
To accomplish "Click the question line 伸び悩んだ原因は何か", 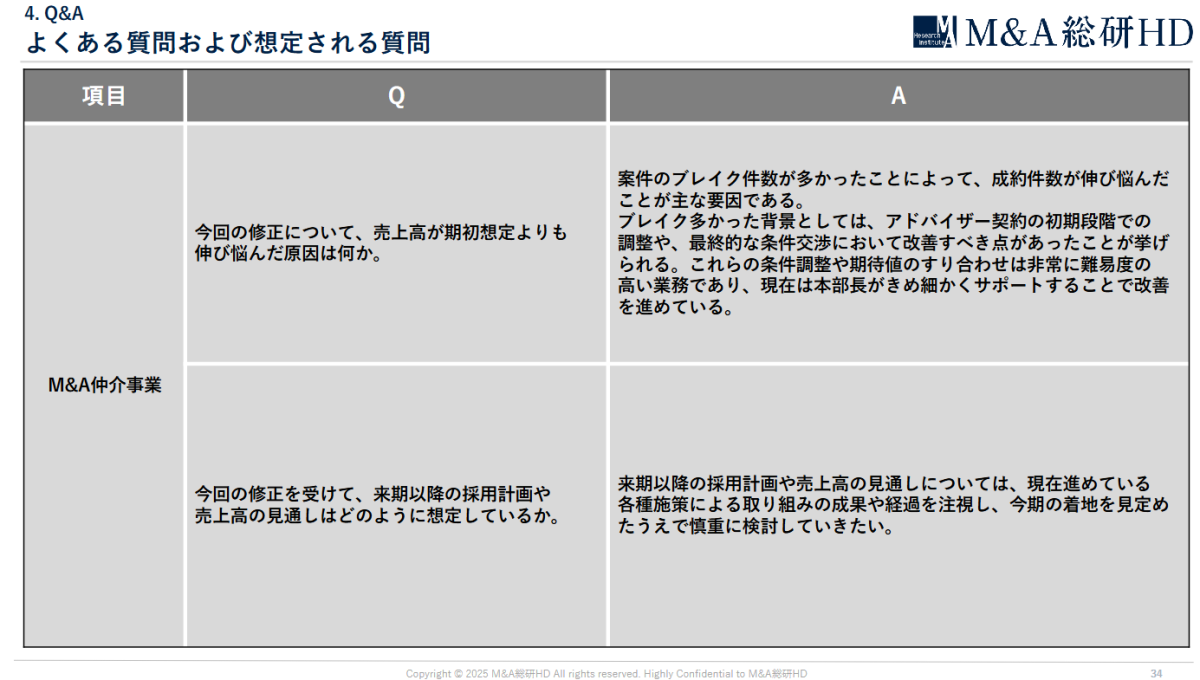I will pos(290,253).
